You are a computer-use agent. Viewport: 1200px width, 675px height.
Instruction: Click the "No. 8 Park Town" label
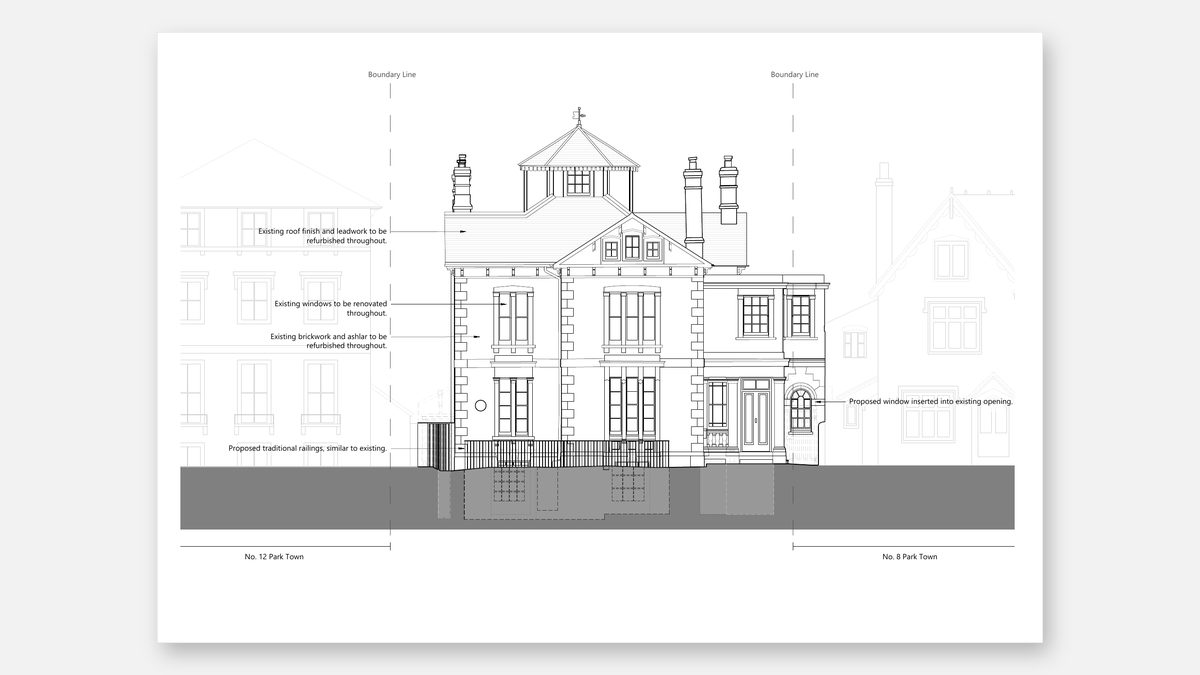910,556
